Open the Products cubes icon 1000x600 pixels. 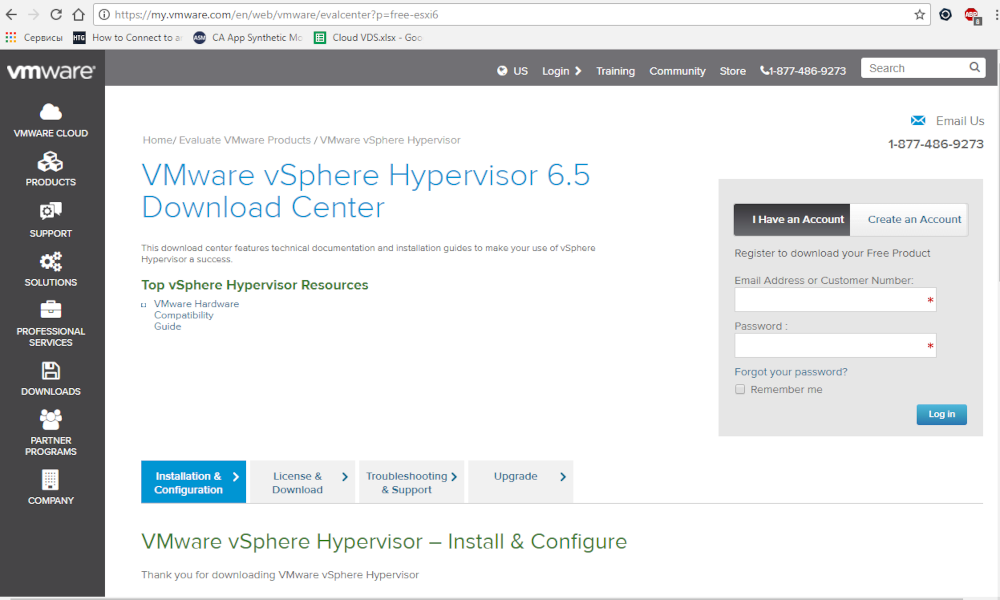click(x=50, y=161)
